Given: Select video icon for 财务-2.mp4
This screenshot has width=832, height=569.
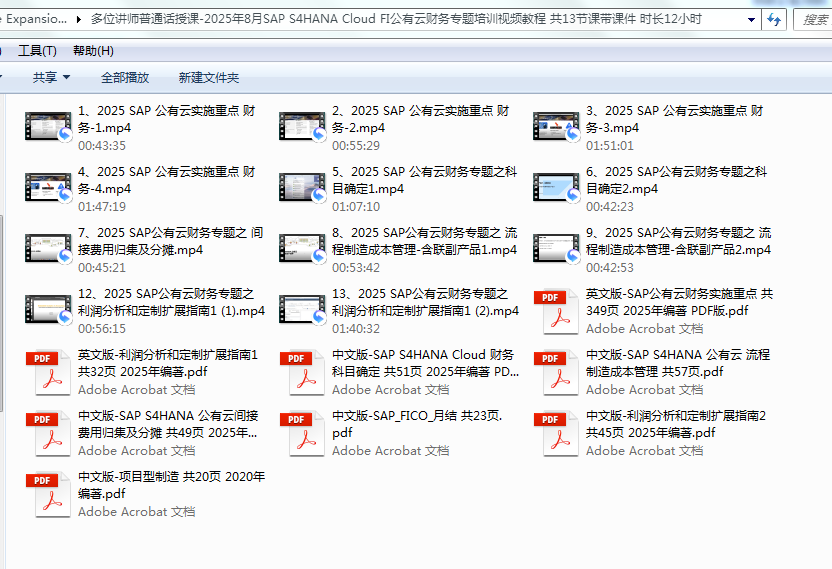Looking at the screenshot, I should pyautogui.click(x=303, y=127).
